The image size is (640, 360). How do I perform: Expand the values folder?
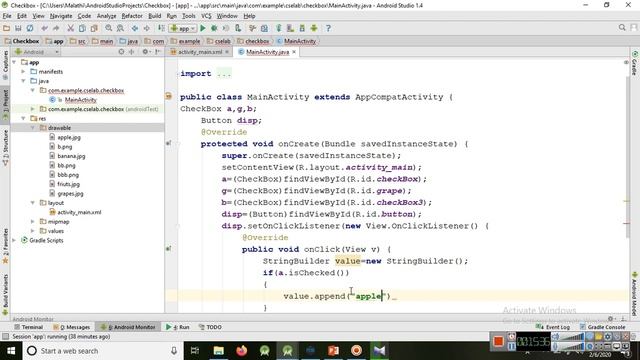click(33, 231)
